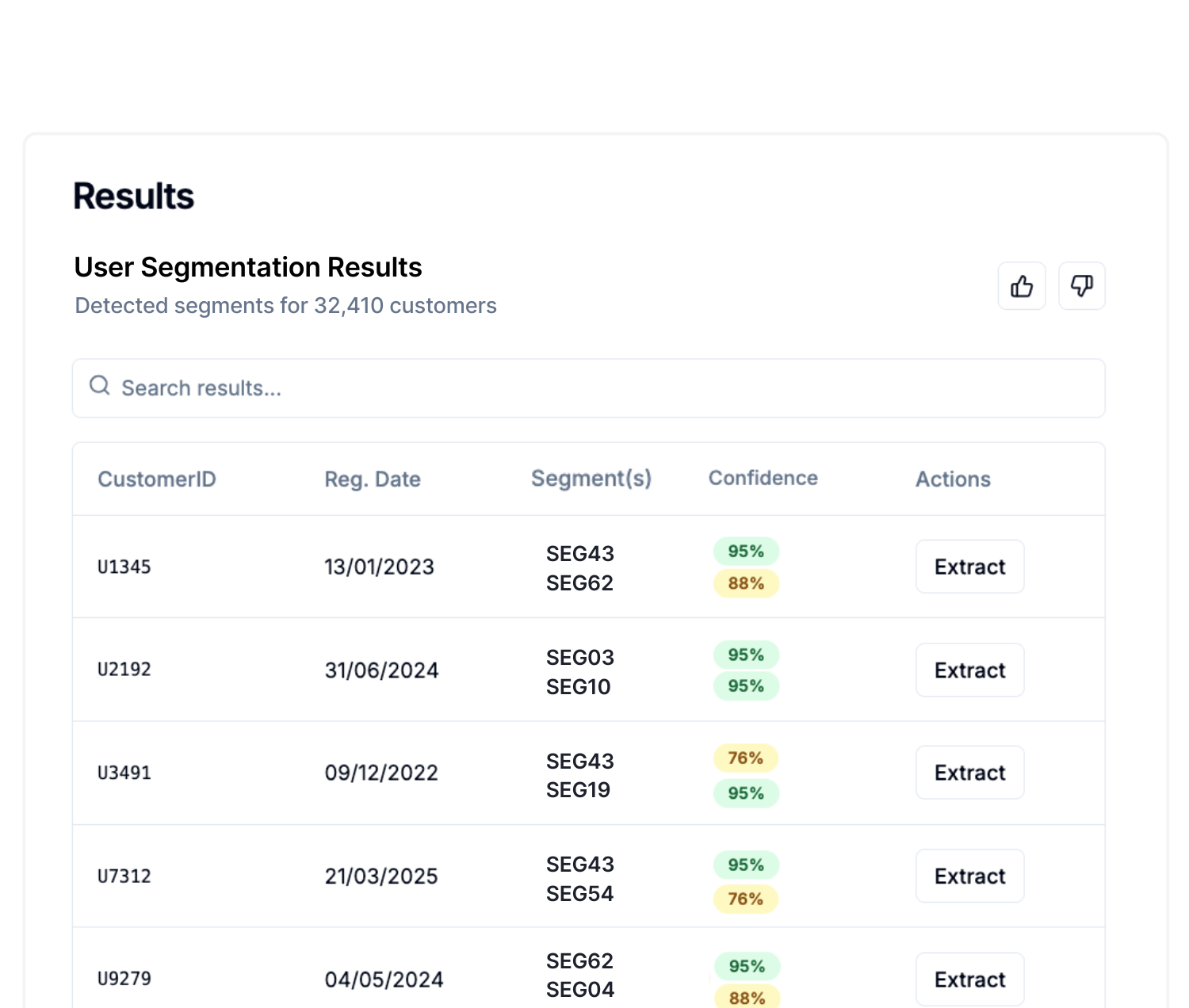The width and height of the screenshot is (1189, 1008).
Task: Sort results by the Confidence column
Action: (763, 478)
